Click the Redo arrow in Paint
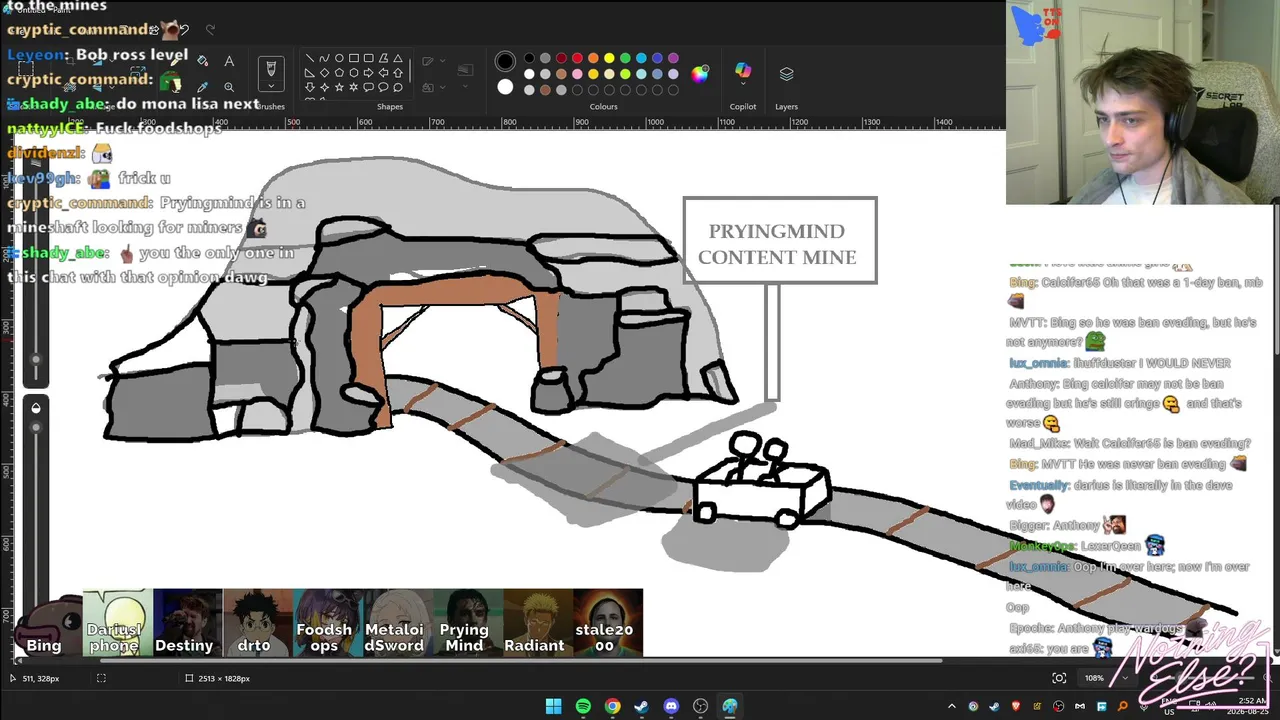 coord(210,30)
